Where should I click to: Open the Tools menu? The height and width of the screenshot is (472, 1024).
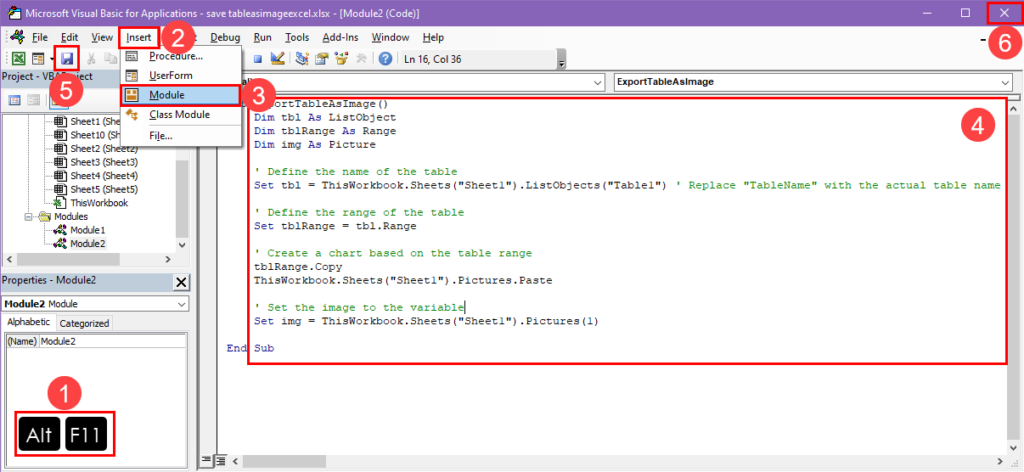(297, 37)
